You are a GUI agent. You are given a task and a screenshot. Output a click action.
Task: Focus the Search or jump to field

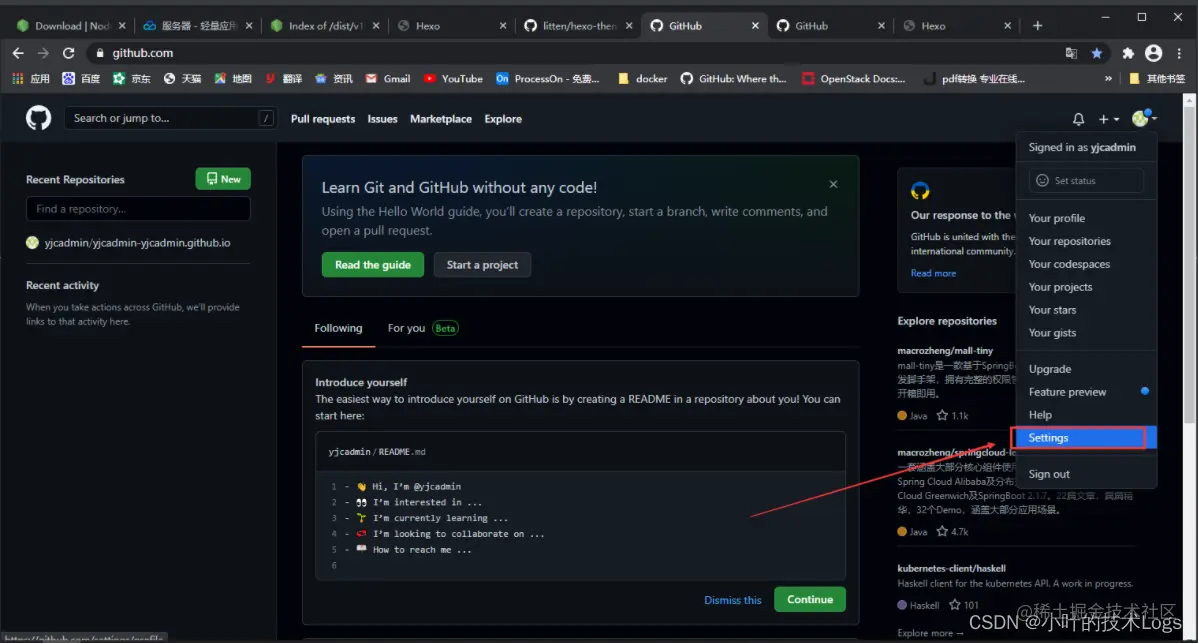(x=170, y=118)
